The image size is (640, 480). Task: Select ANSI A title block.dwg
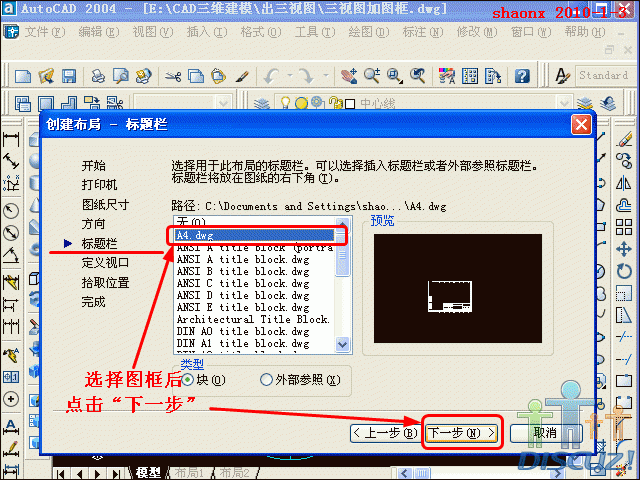coord(255,260)
